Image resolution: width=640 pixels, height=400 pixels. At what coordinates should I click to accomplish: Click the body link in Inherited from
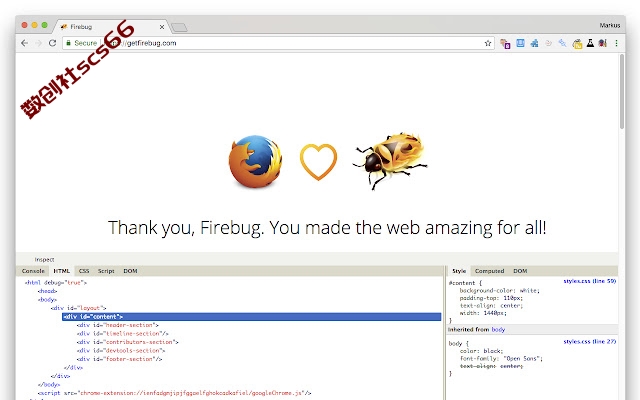click(498, 329)
